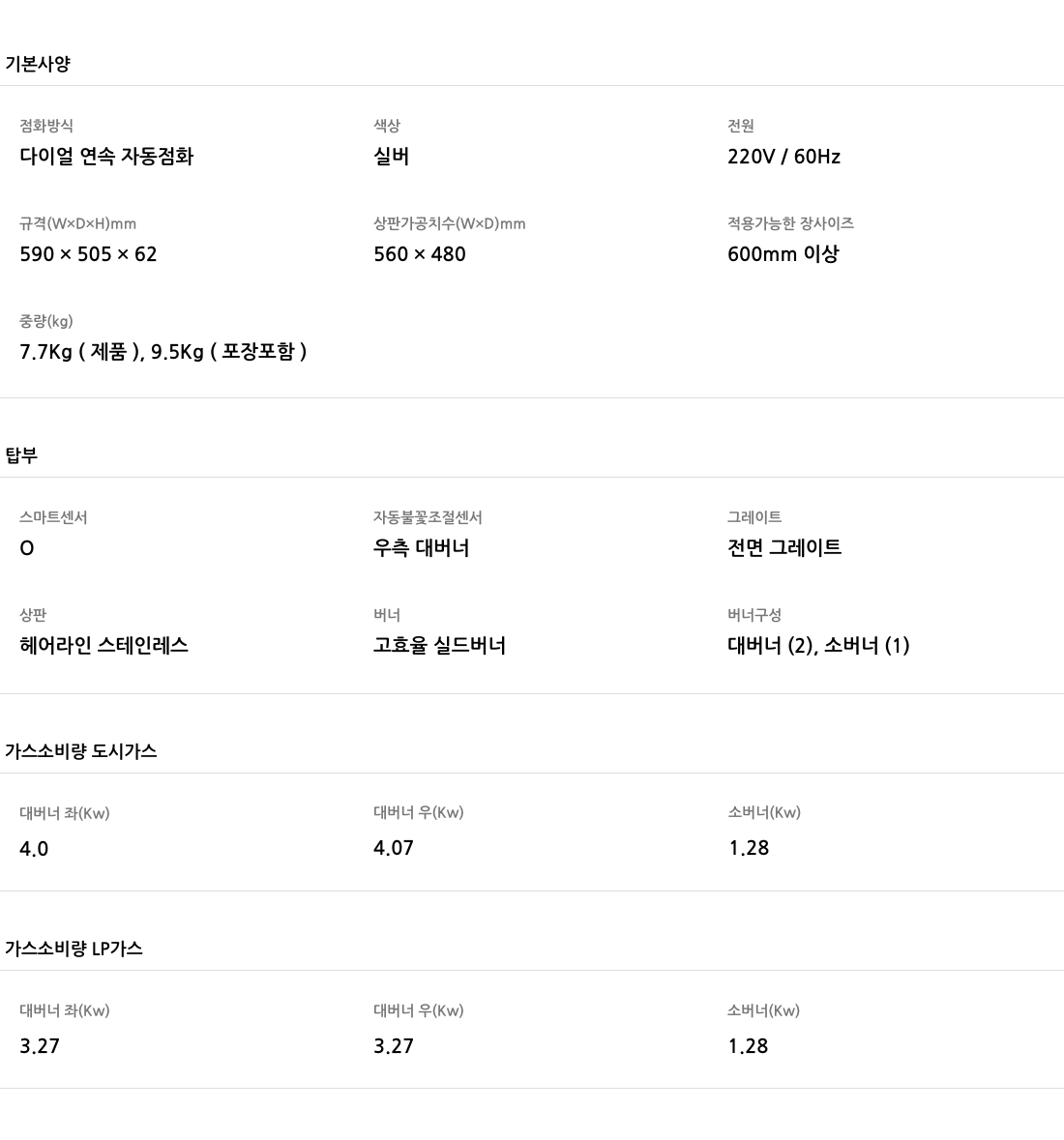
Task: Select the 다이얼 연속 자동점화 value
Action: (x=107, y=157)
